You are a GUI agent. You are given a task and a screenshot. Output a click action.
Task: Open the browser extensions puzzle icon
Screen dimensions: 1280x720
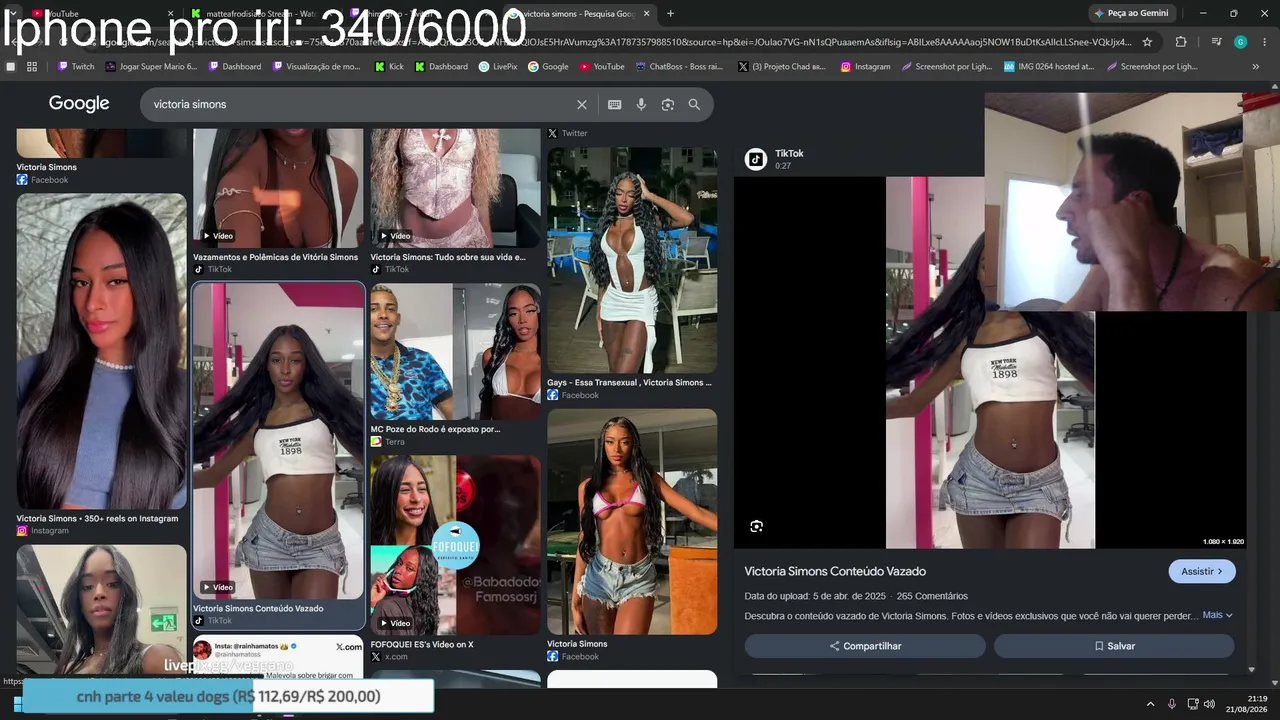pos(1181,42)
